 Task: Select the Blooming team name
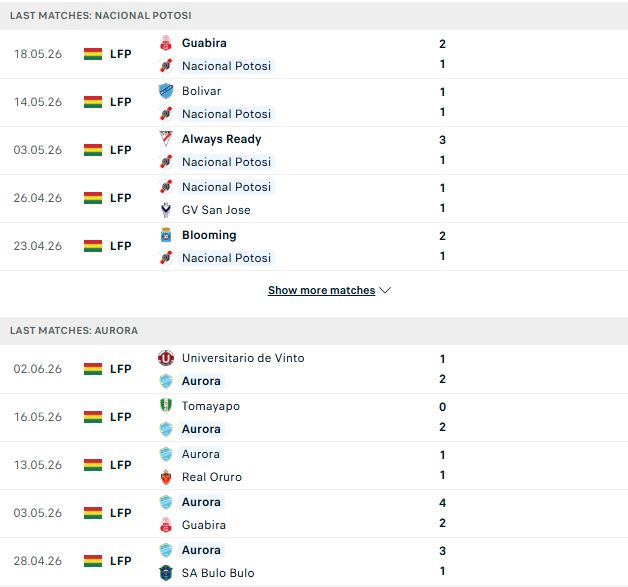(x=209, y=235)
